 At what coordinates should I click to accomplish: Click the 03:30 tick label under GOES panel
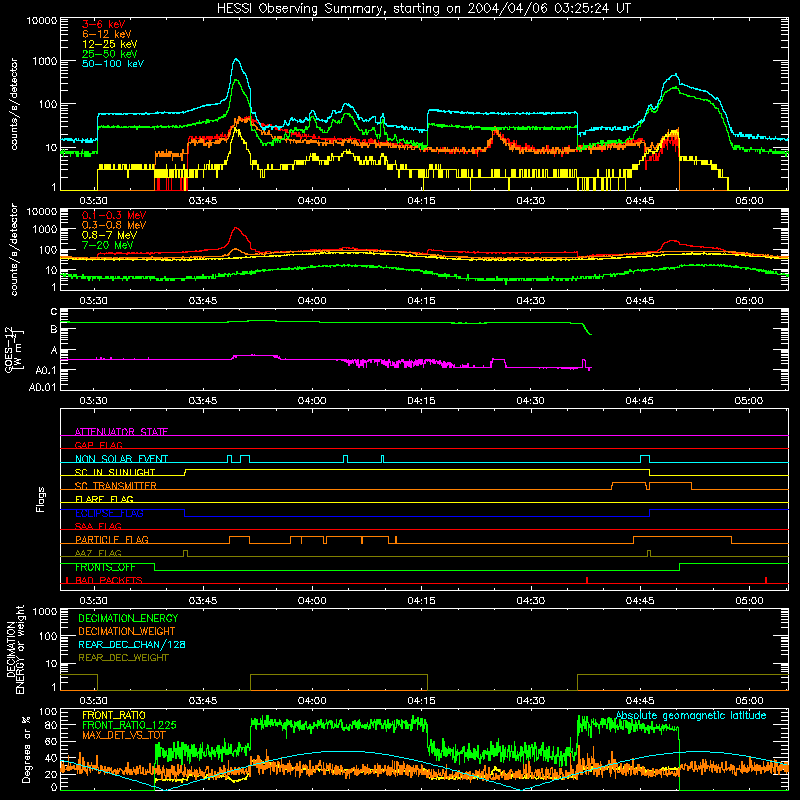point(93,401)
